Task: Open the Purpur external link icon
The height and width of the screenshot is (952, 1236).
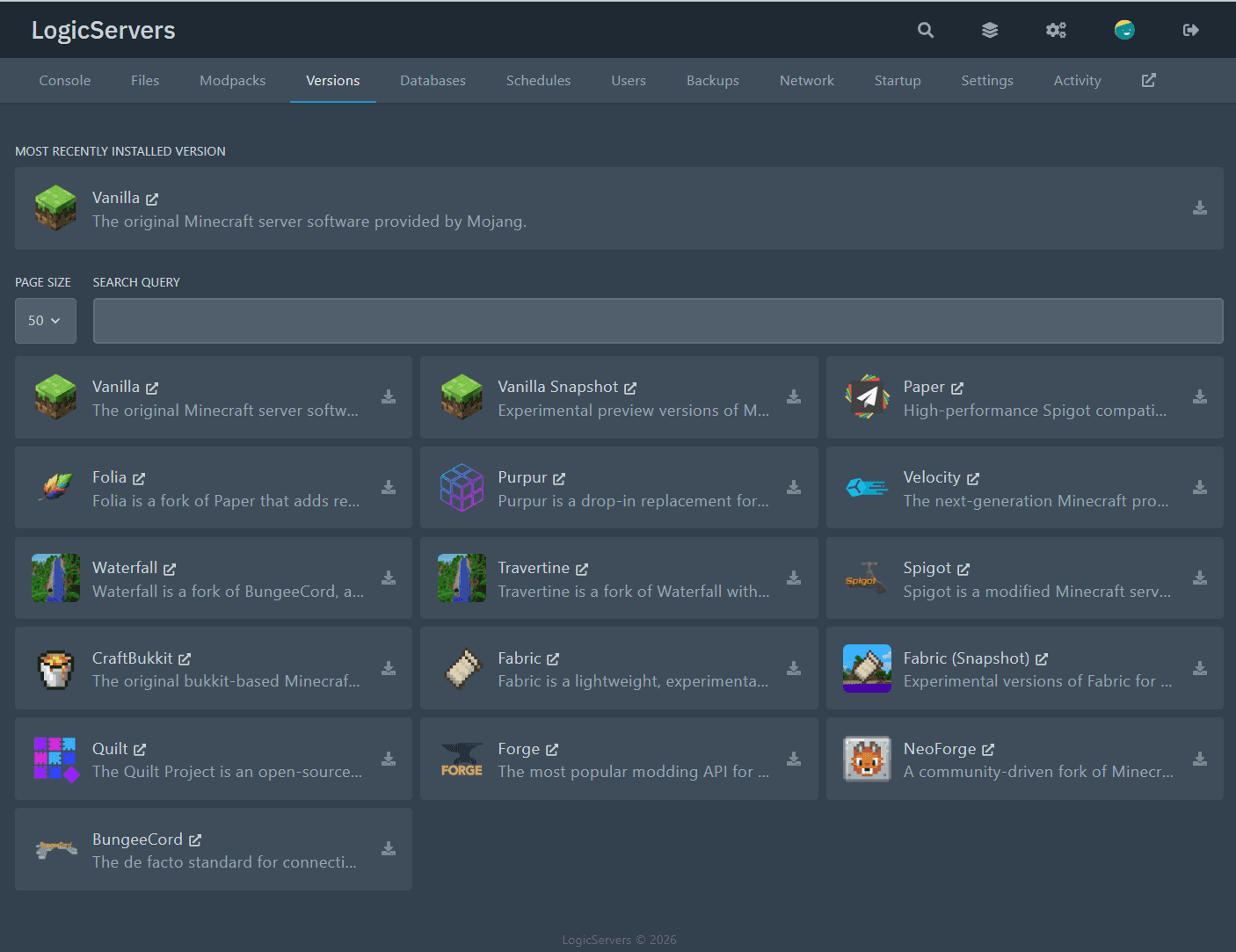Action: pyautogui.click(x=559, y=478)
